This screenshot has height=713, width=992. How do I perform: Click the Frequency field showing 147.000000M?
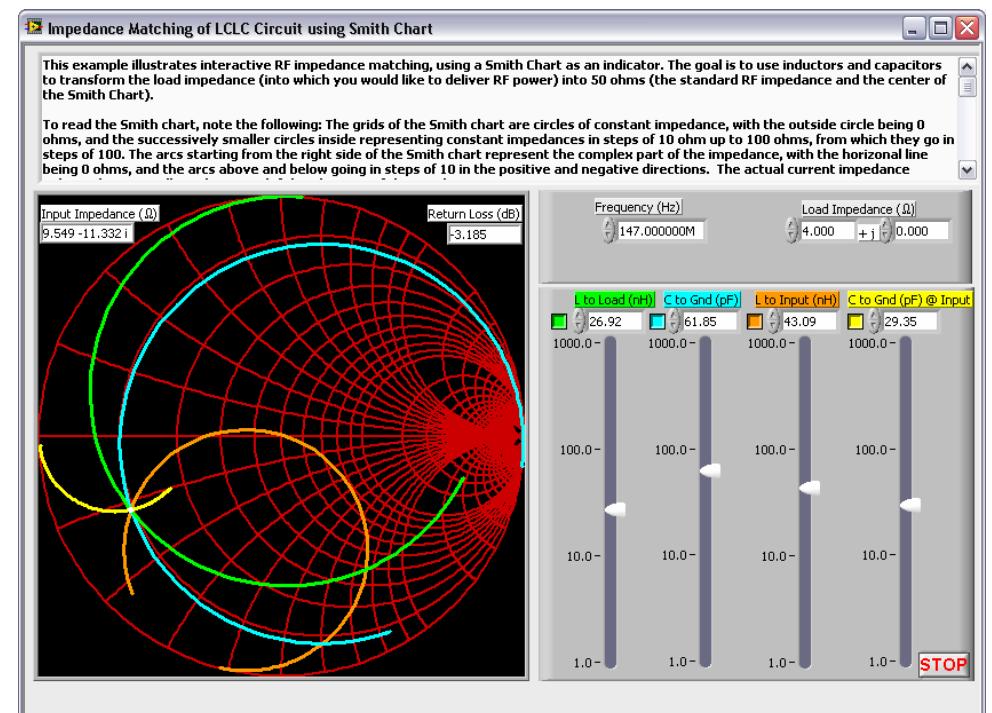coord(660,231)
